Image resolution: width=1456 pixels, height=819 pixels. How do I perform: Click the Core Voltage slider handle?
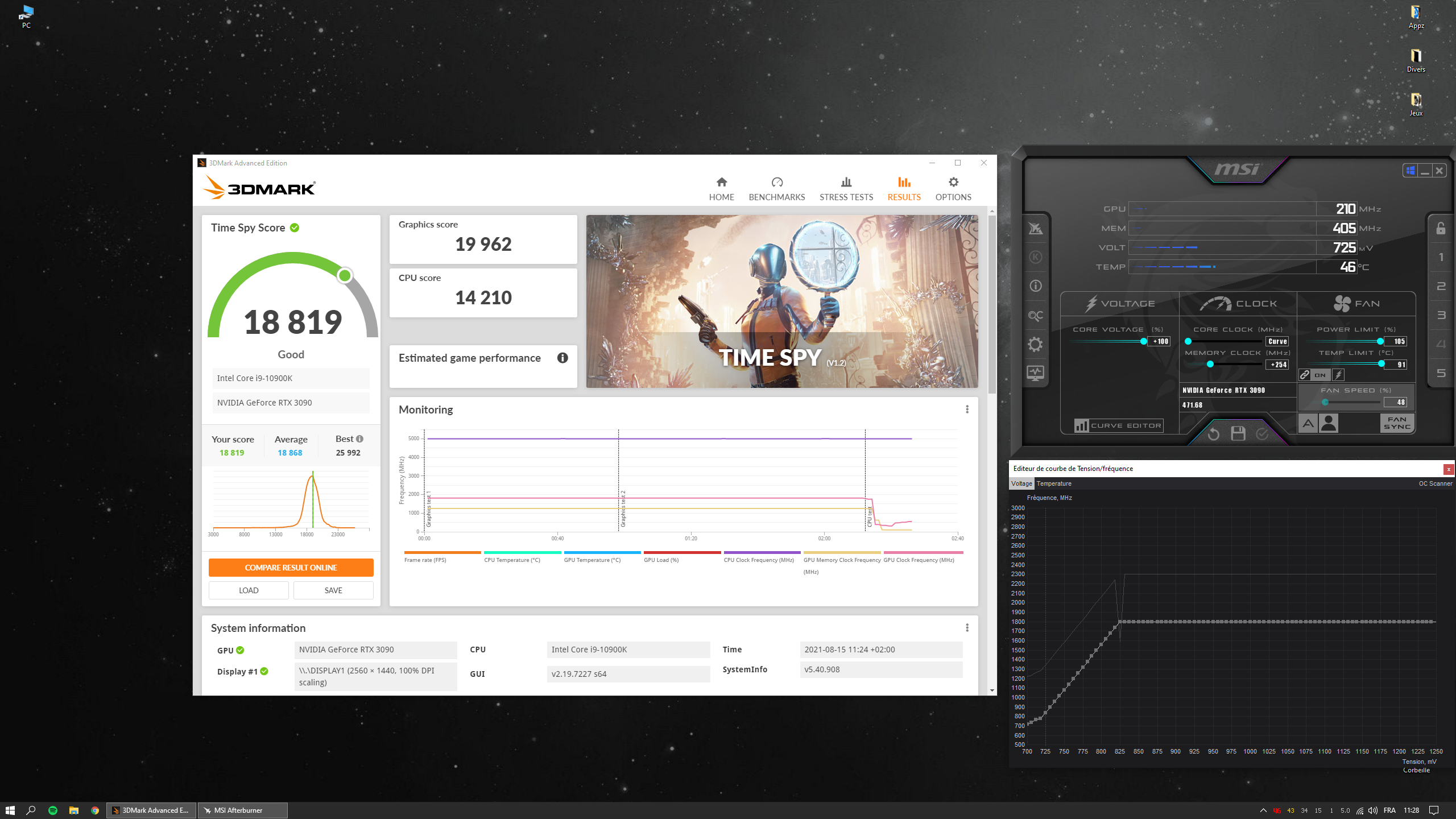pos(1143,341)
